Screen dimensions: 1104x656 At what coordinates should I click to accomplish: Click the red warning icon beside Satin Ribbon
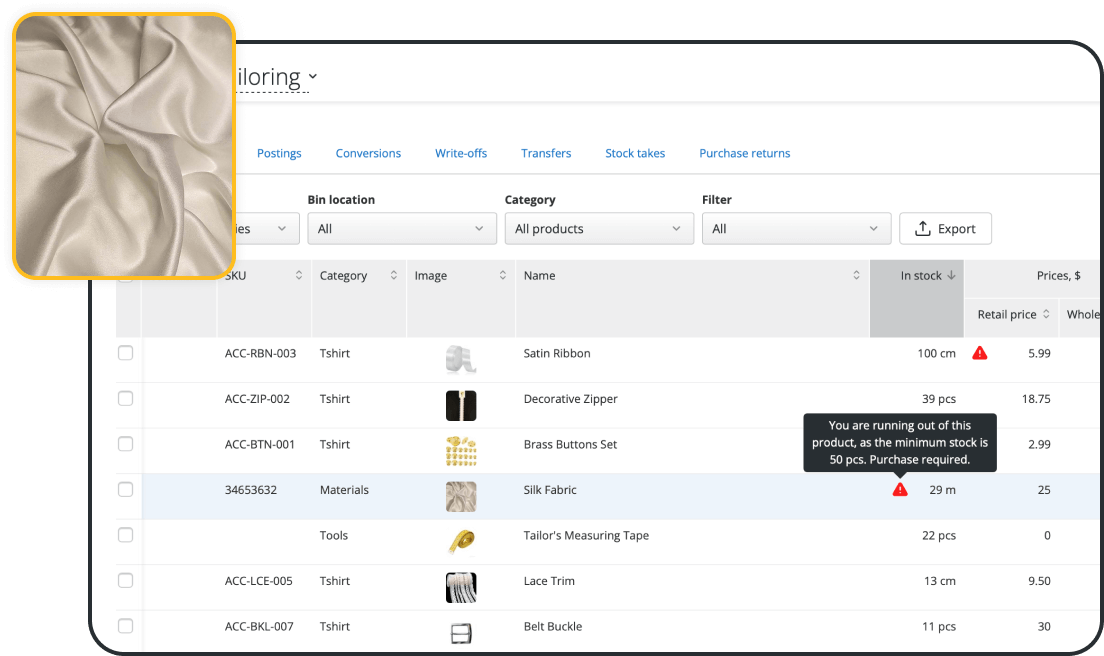980,352
